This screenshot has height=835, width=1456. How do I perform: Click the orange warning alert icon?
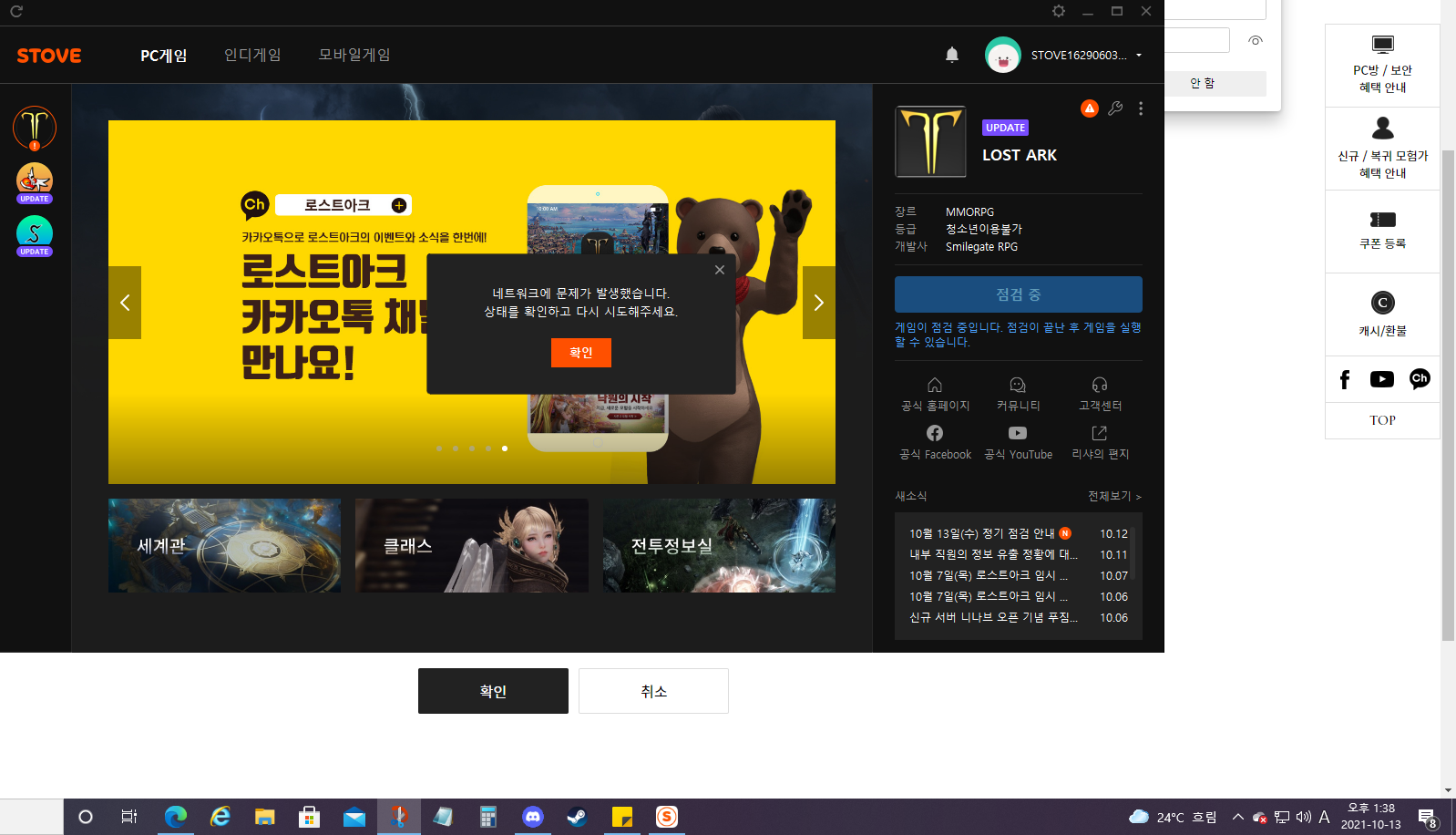[x=1090, y=108]
